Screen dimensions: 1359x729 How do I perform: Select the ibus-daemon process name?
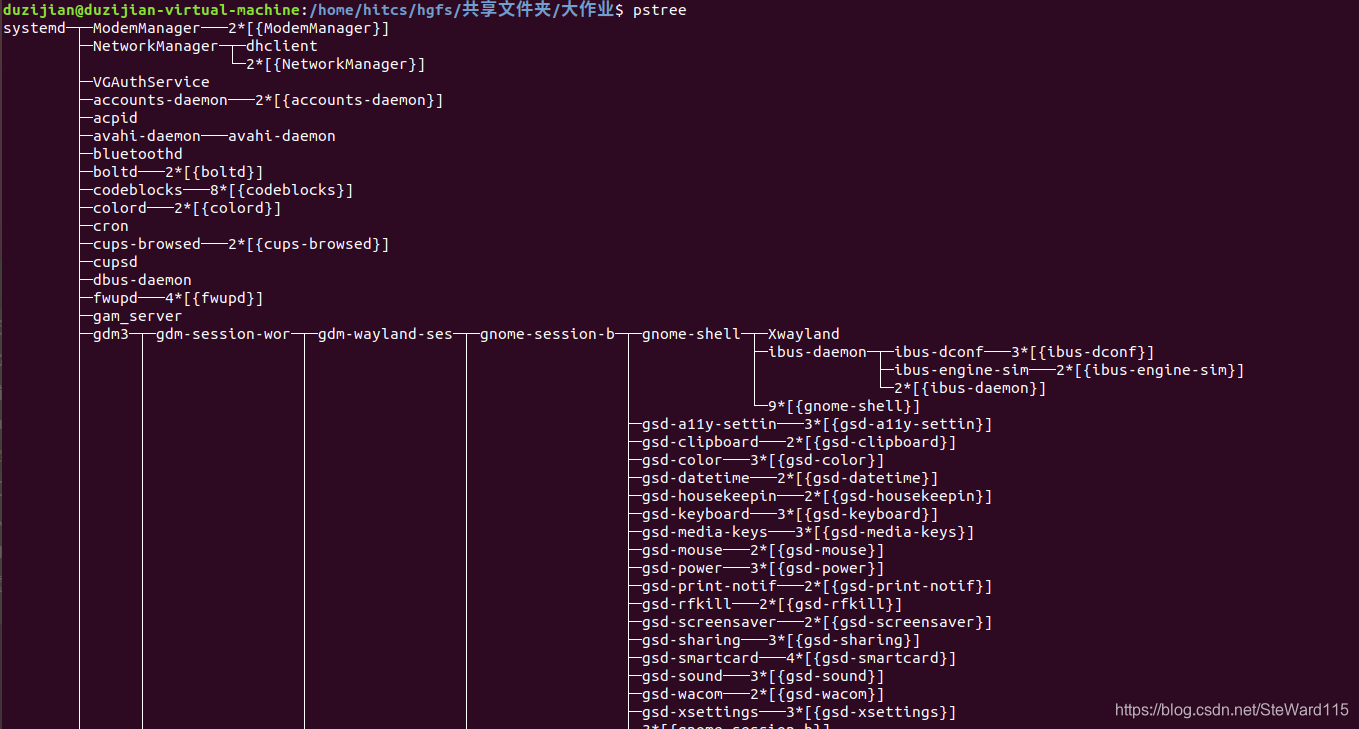817,352
